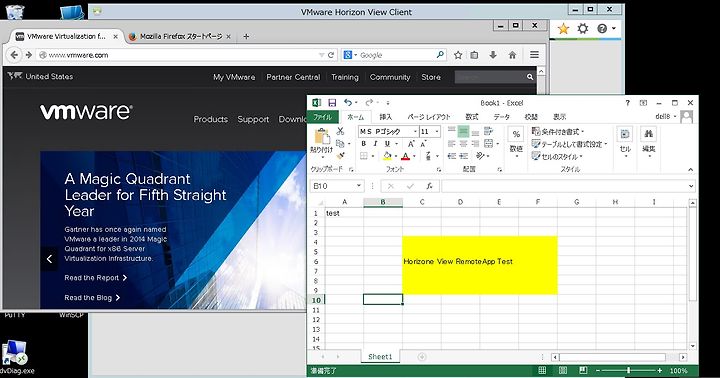Switch to Mozilla Firefox start page tab

[181, 36]
